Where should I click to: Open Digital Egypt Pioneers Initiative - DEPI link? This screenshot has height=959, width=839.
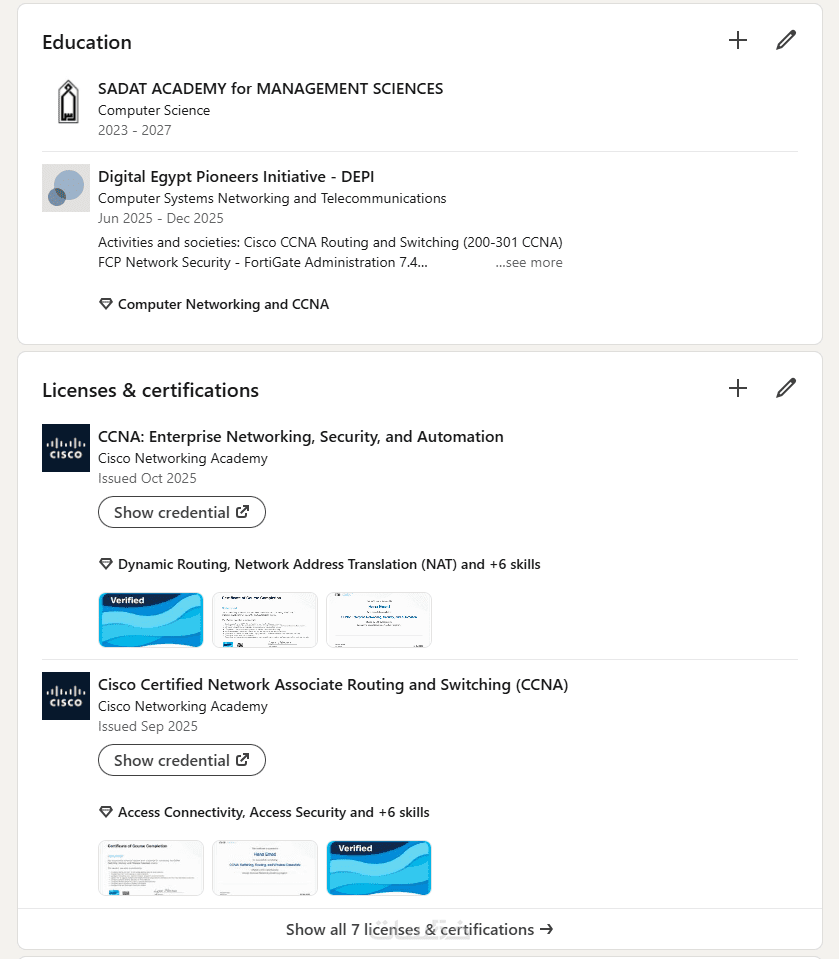(x=236, y=177)
